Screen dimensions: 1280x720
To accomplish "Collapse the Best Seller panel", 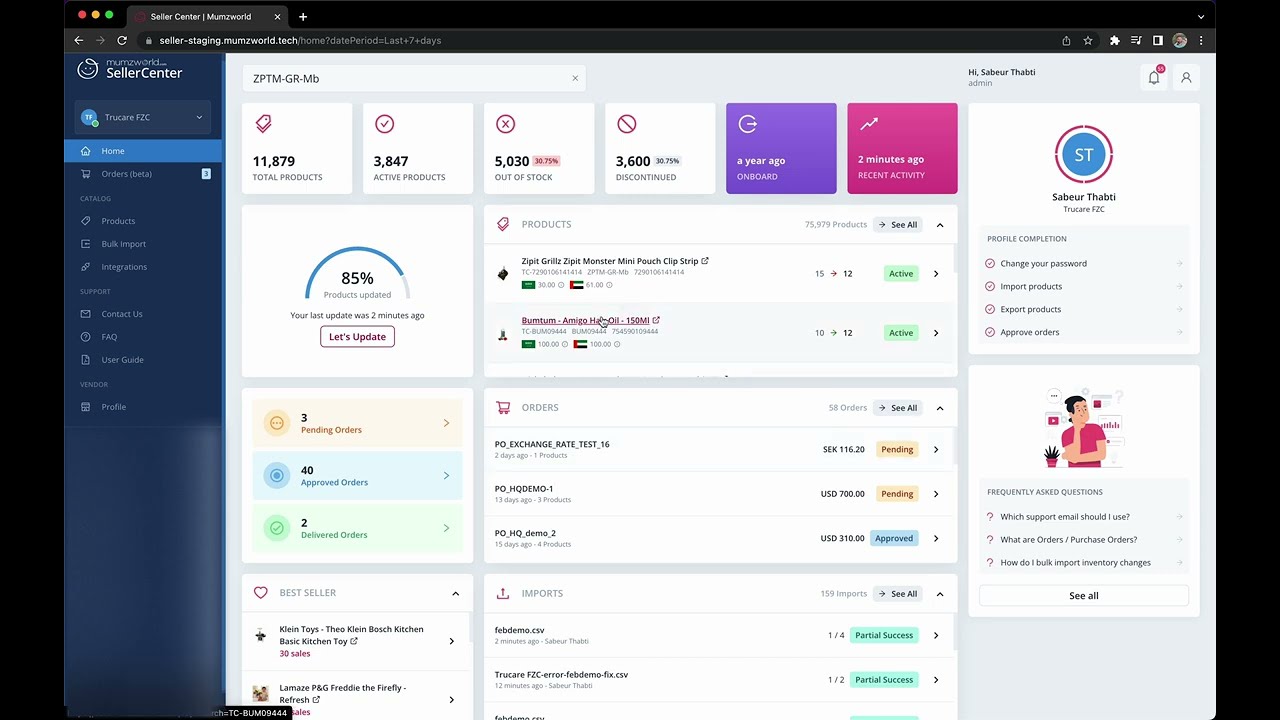I will click(455, 594).
